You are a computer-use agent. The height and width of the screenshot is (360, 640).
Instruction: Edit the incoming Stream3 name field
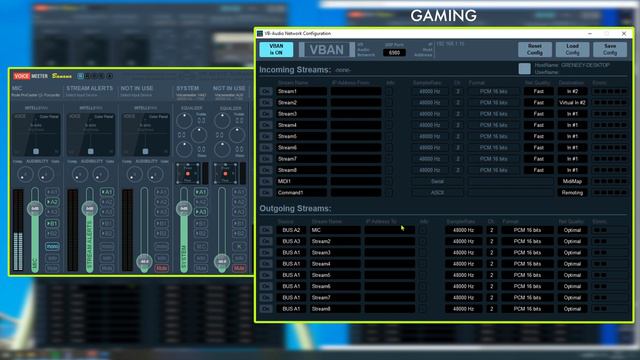(301, 114)
